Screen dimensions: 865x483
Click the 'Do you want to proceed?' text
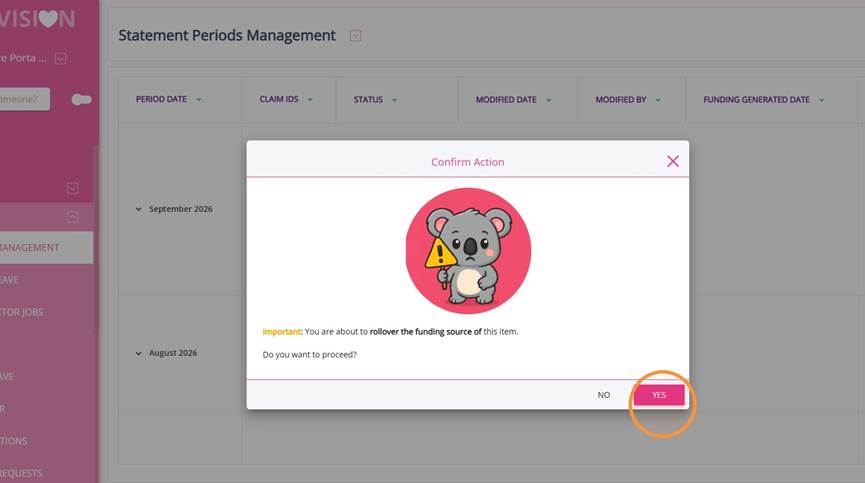(x=309, y=355)
